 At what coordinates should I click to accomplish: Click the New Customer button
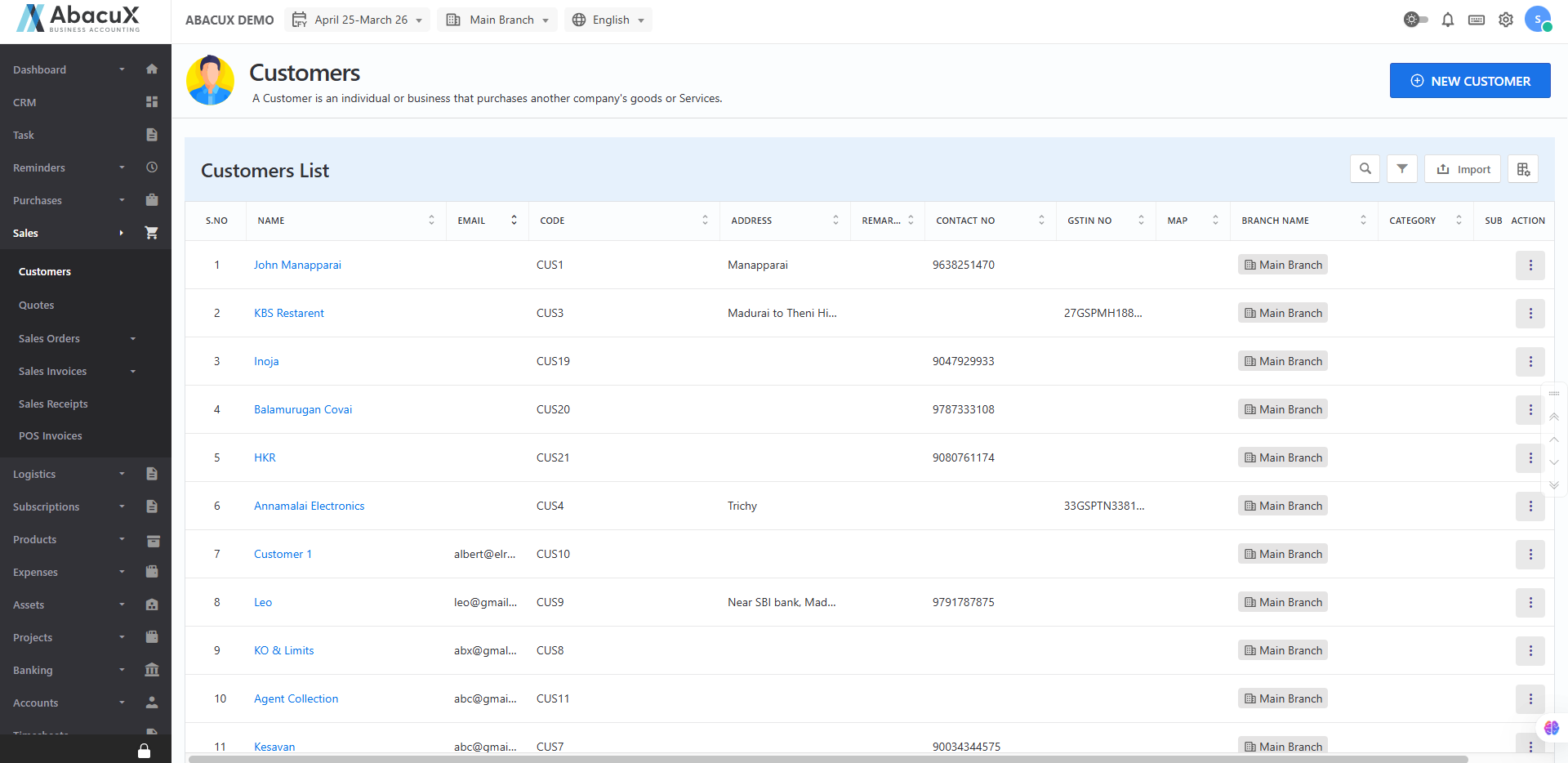pyautogui.click(x=1469, y=81)
